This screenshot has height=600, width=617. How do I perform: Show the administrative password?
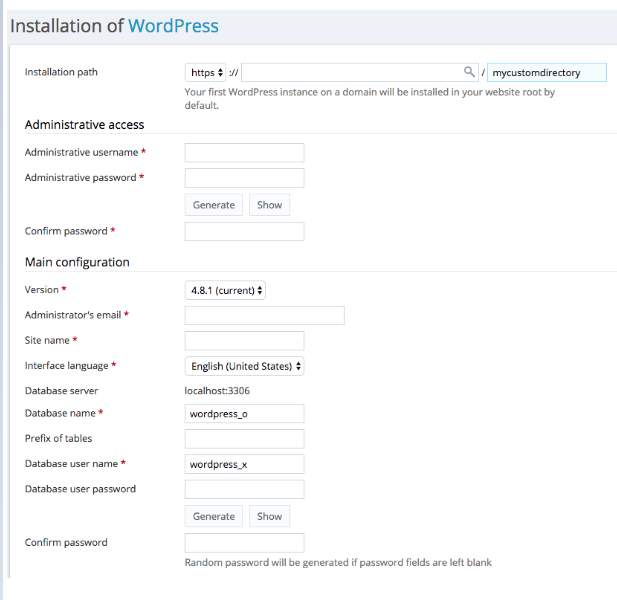pos(270,205)
